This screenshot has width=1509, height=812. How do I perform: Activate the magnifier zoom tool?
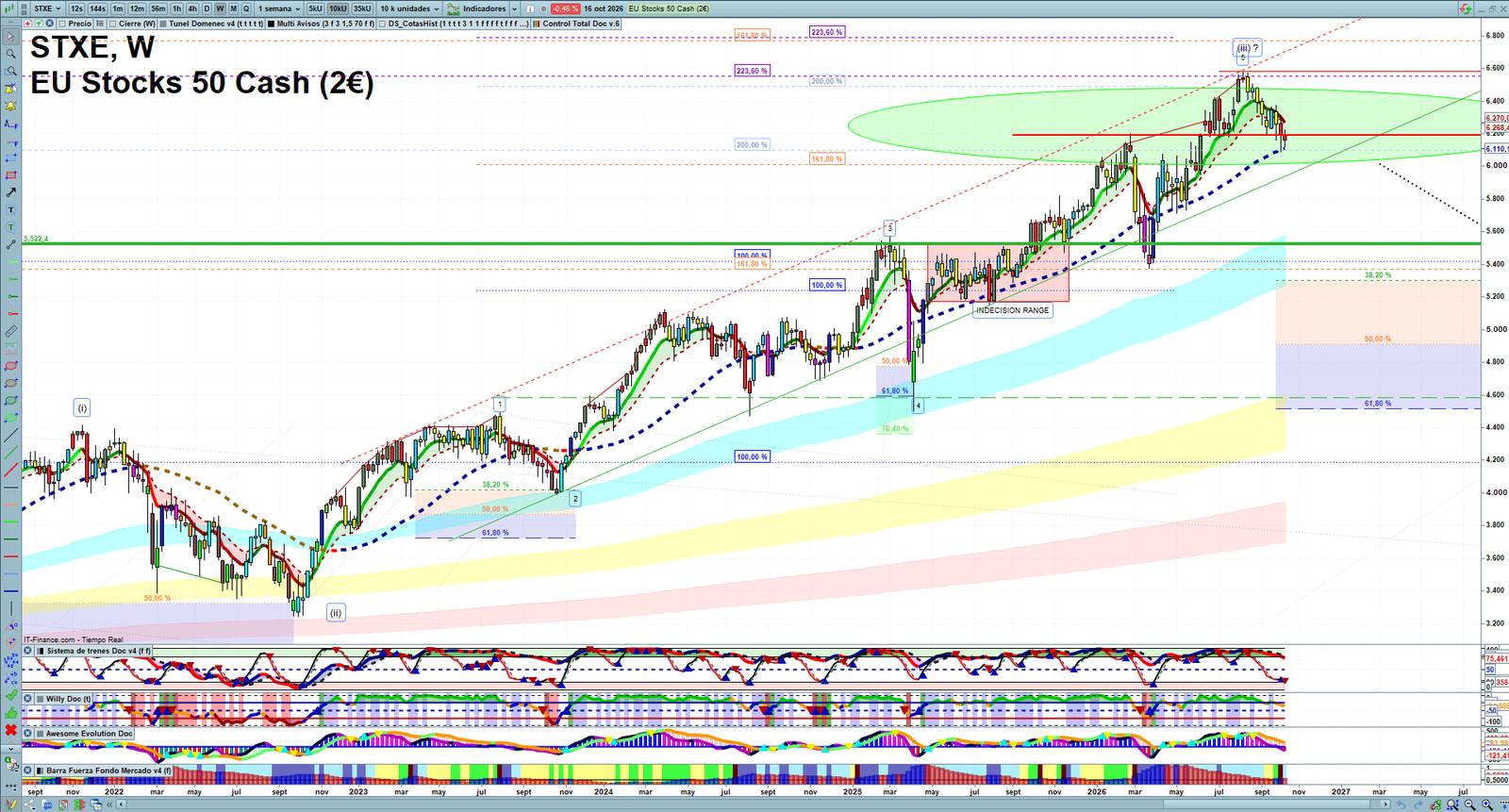[10, 54]
